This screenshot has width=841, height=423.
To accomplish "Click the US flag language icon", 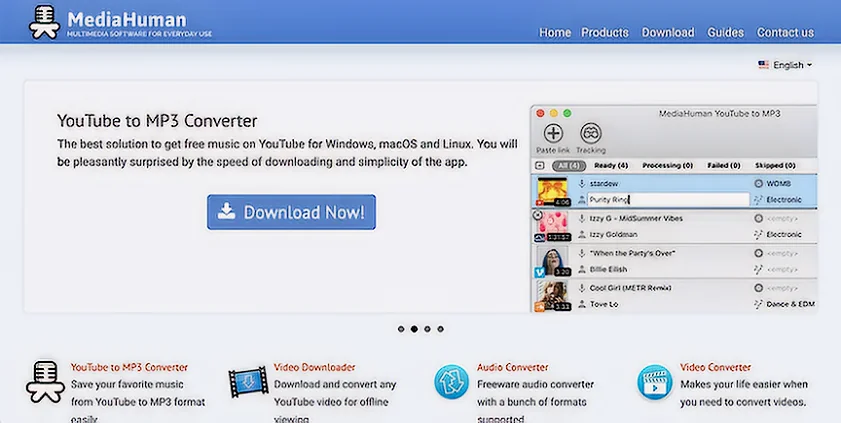I will (763, 65).
